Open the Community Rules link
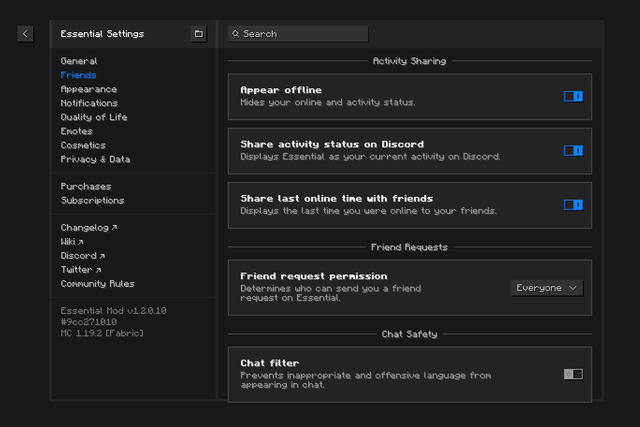The height and width of the screenshot is (427, 640). click(98, 284)
